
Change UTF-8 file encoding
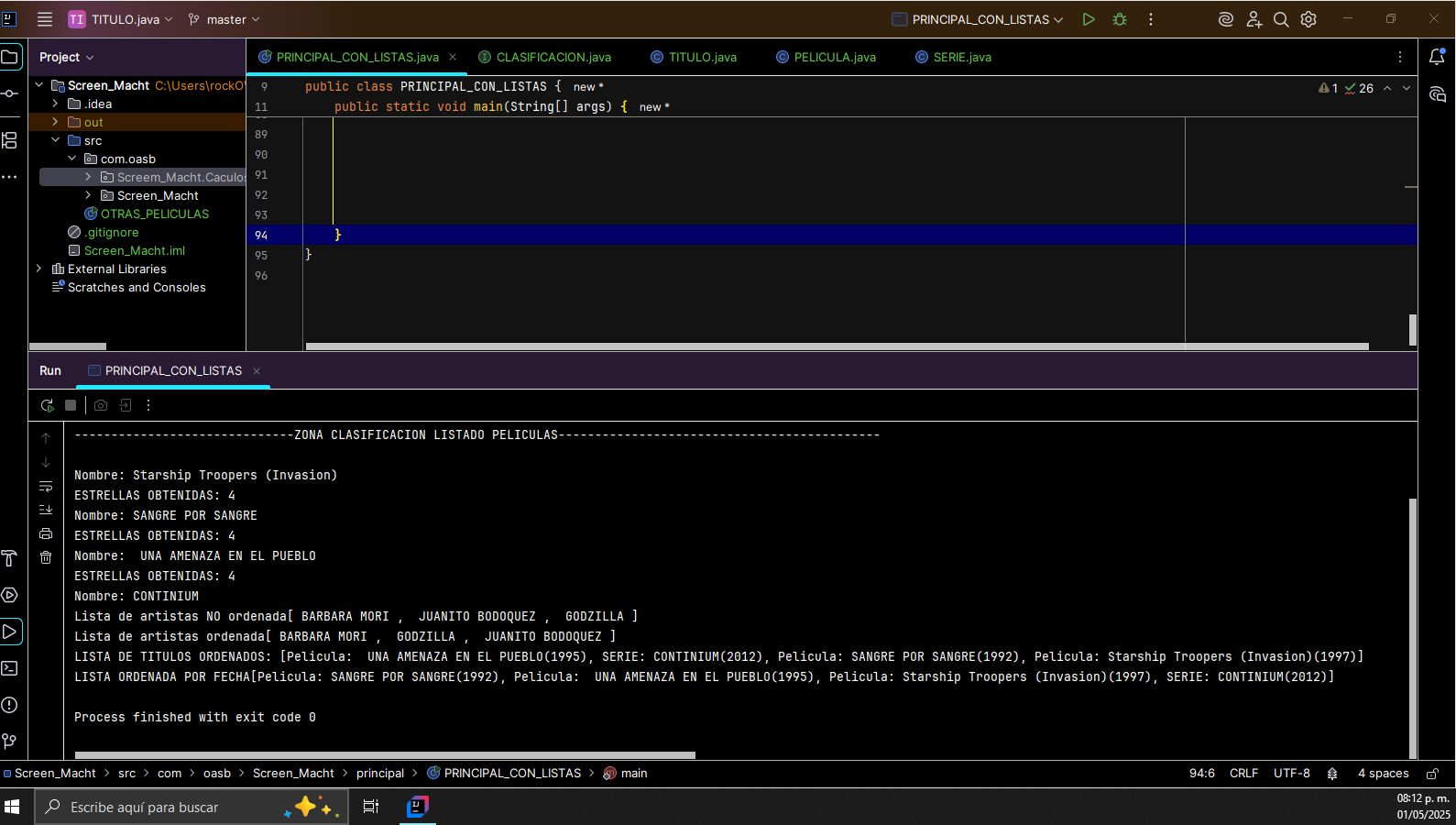pyautogui.click(x=1292, y=774)
